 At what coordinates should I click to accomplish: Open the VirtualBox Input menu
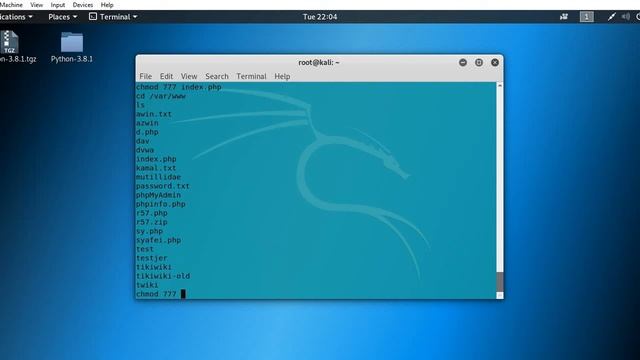(58, 5)
